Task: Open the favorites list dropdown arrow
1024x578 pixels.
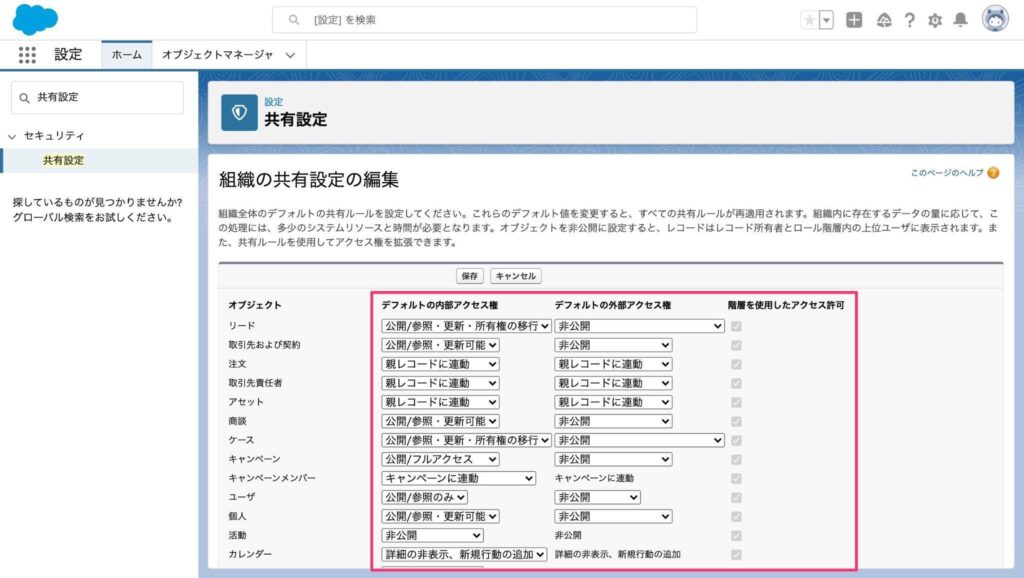Action: [826, 20]
